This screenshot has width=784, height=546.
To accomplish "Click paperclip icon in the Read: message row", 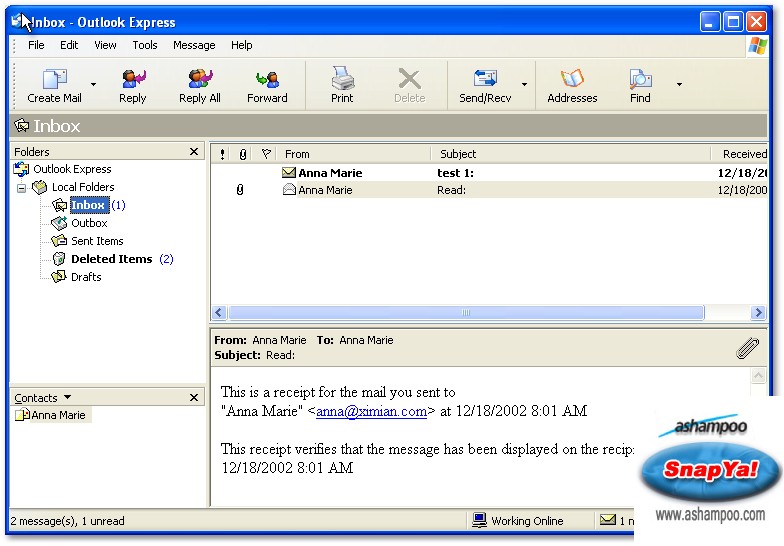I will (240, 190).
